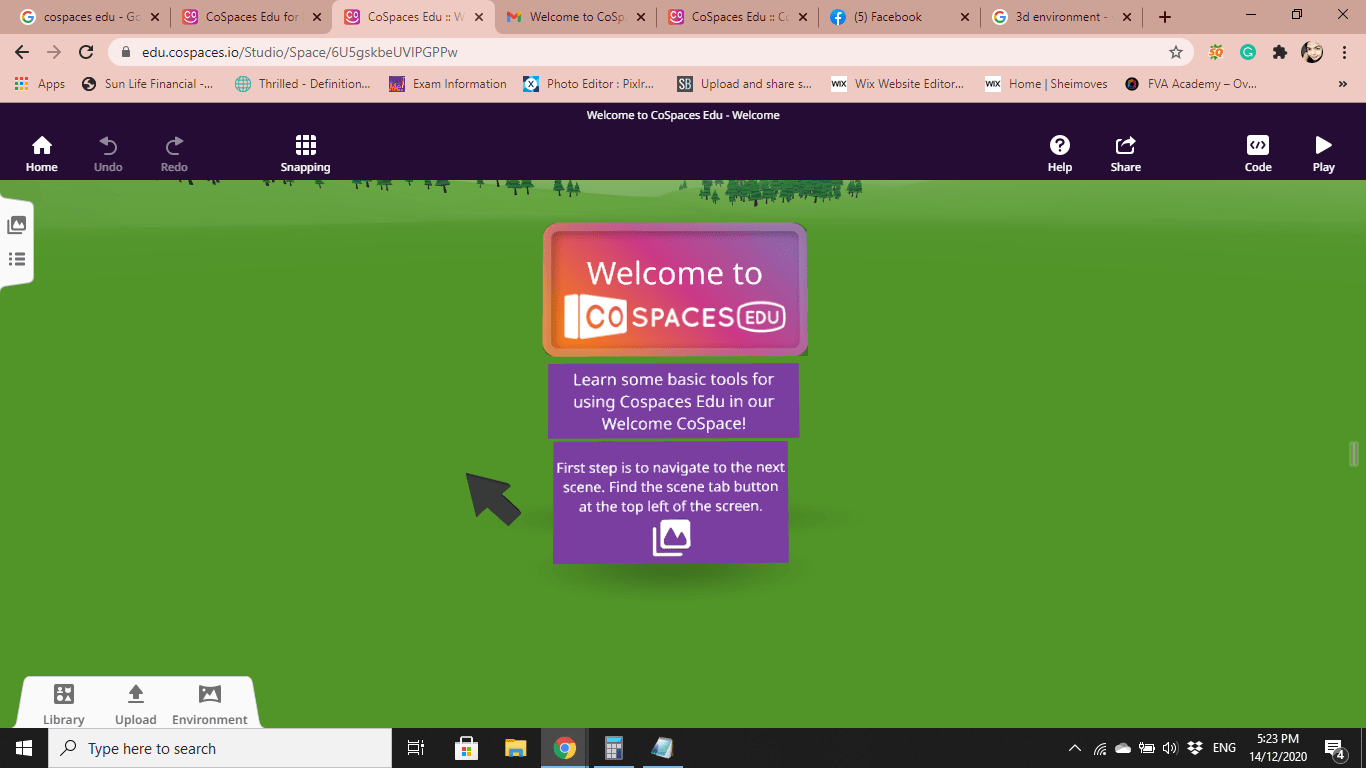Viewport: 1366px width, 768px height.
Task: Go to Home in CoSpaces toolbar
Action: tap(41, 154)
